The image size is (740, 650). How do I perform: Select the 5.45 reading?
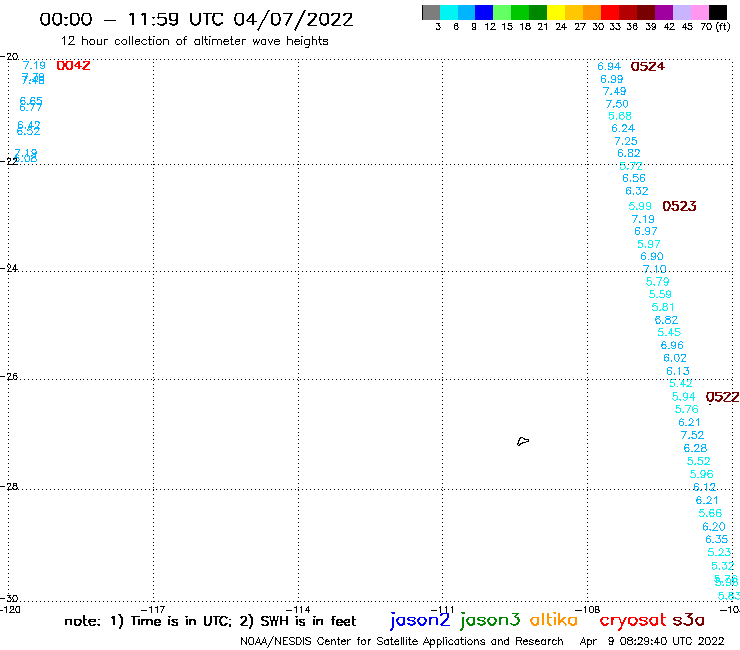coord(669,332)
